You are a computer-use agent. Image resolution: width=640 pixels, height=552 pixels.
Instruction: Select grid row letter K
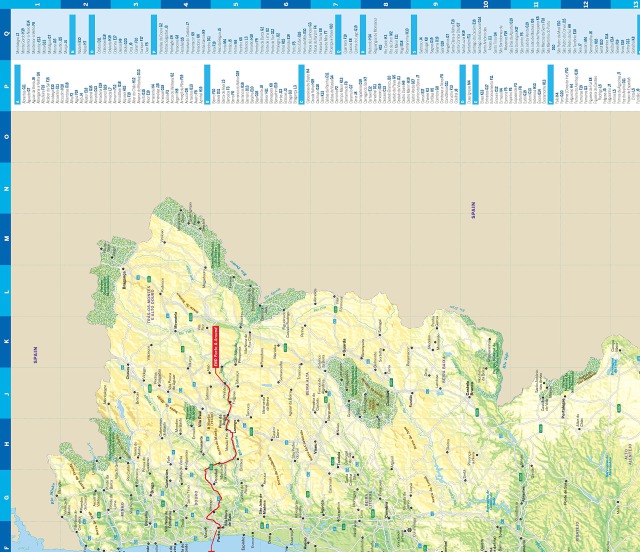pos(6,341)
